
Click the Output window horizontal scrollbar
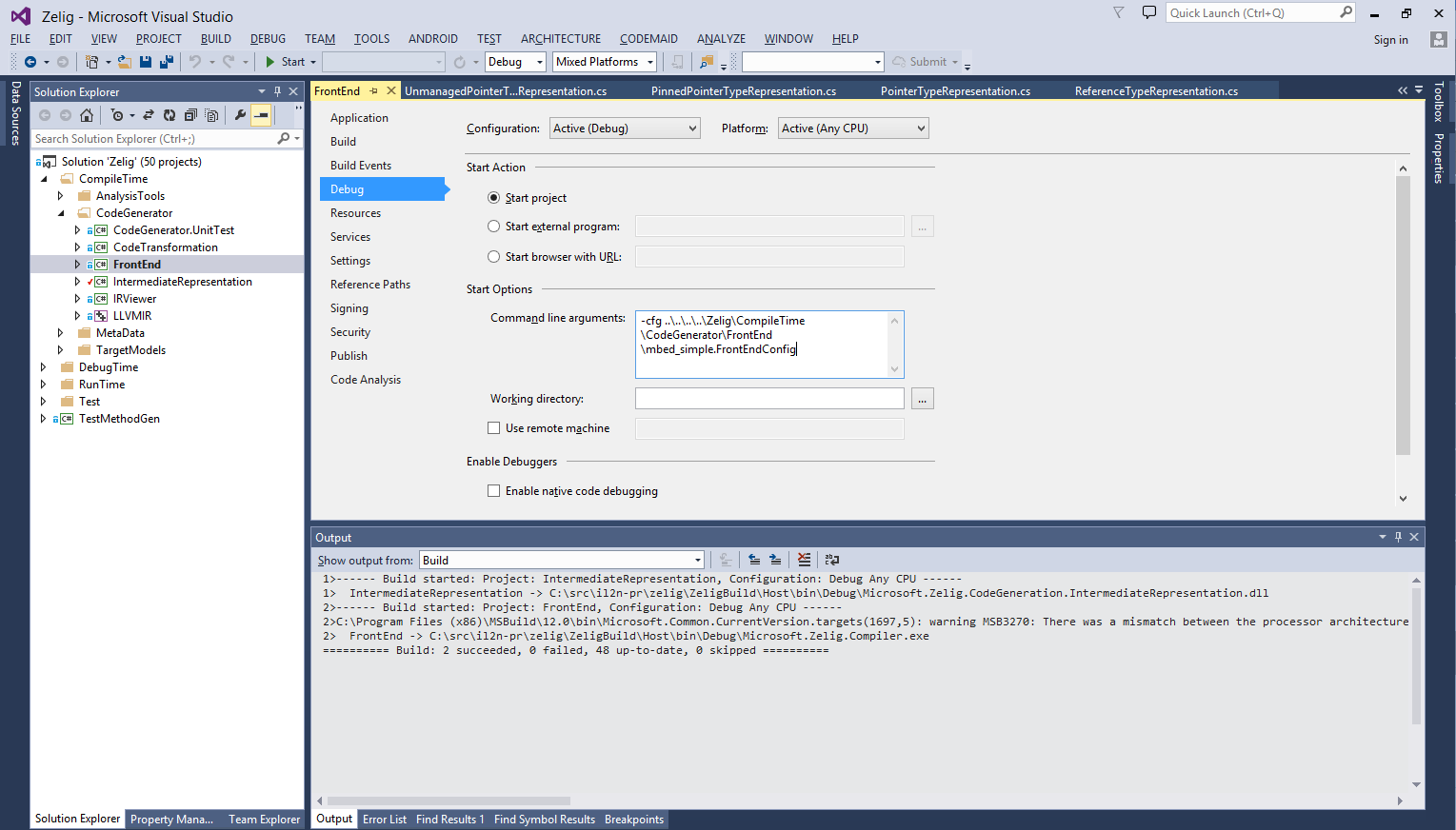[x=448, y=800]
